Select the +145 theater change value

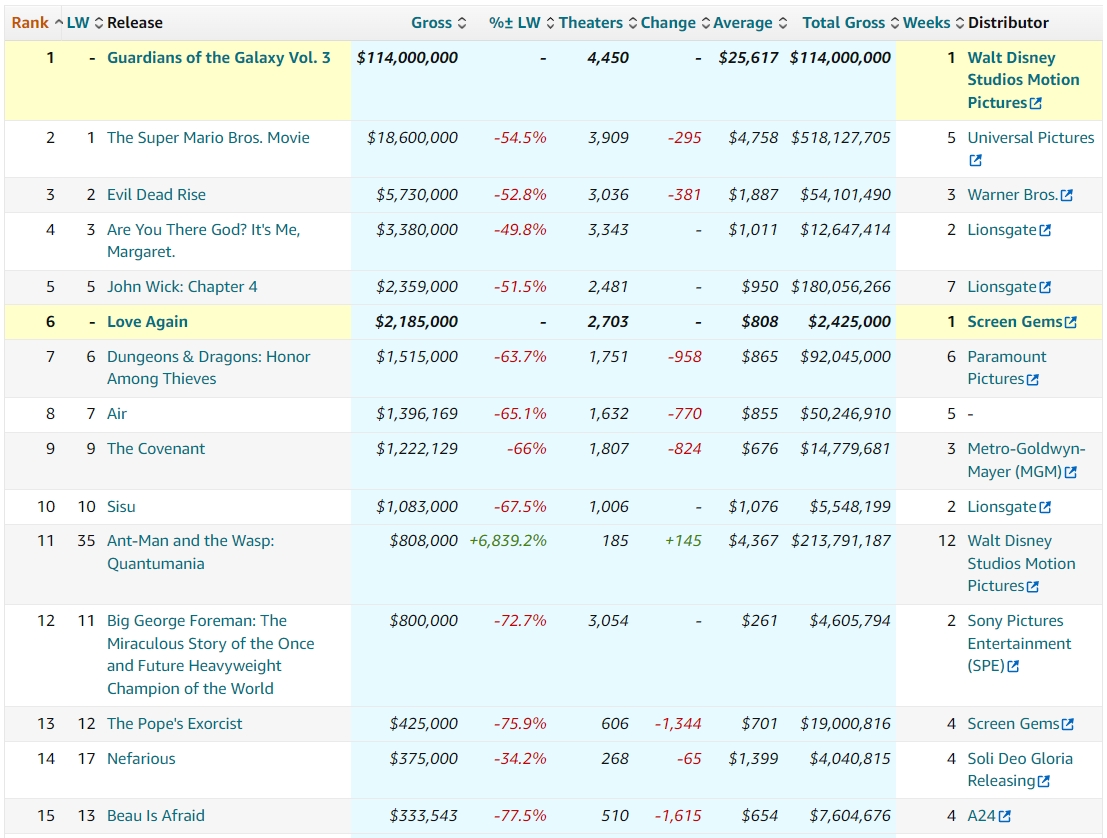tap(683, 541)
